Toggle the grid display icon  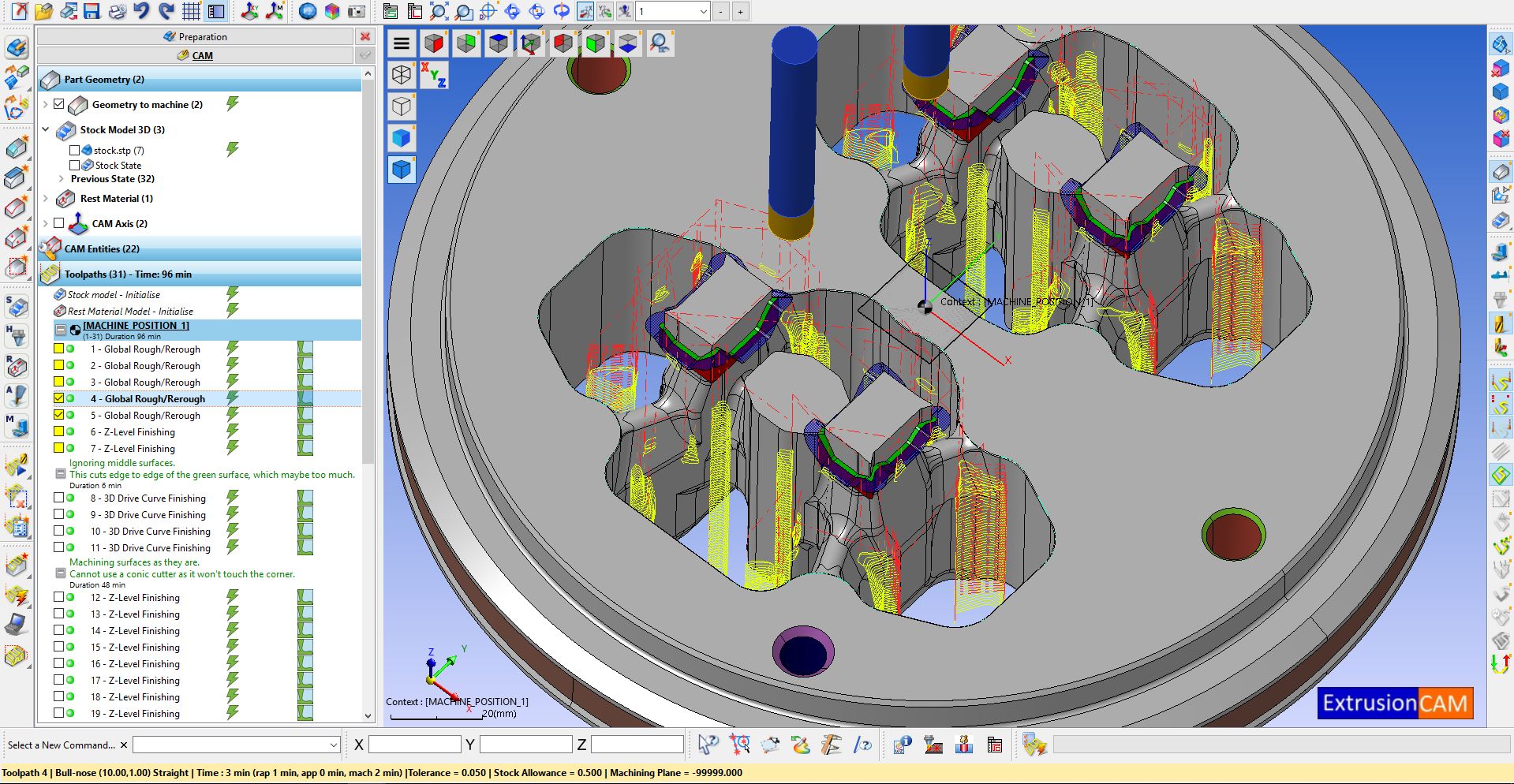[191, 11]
